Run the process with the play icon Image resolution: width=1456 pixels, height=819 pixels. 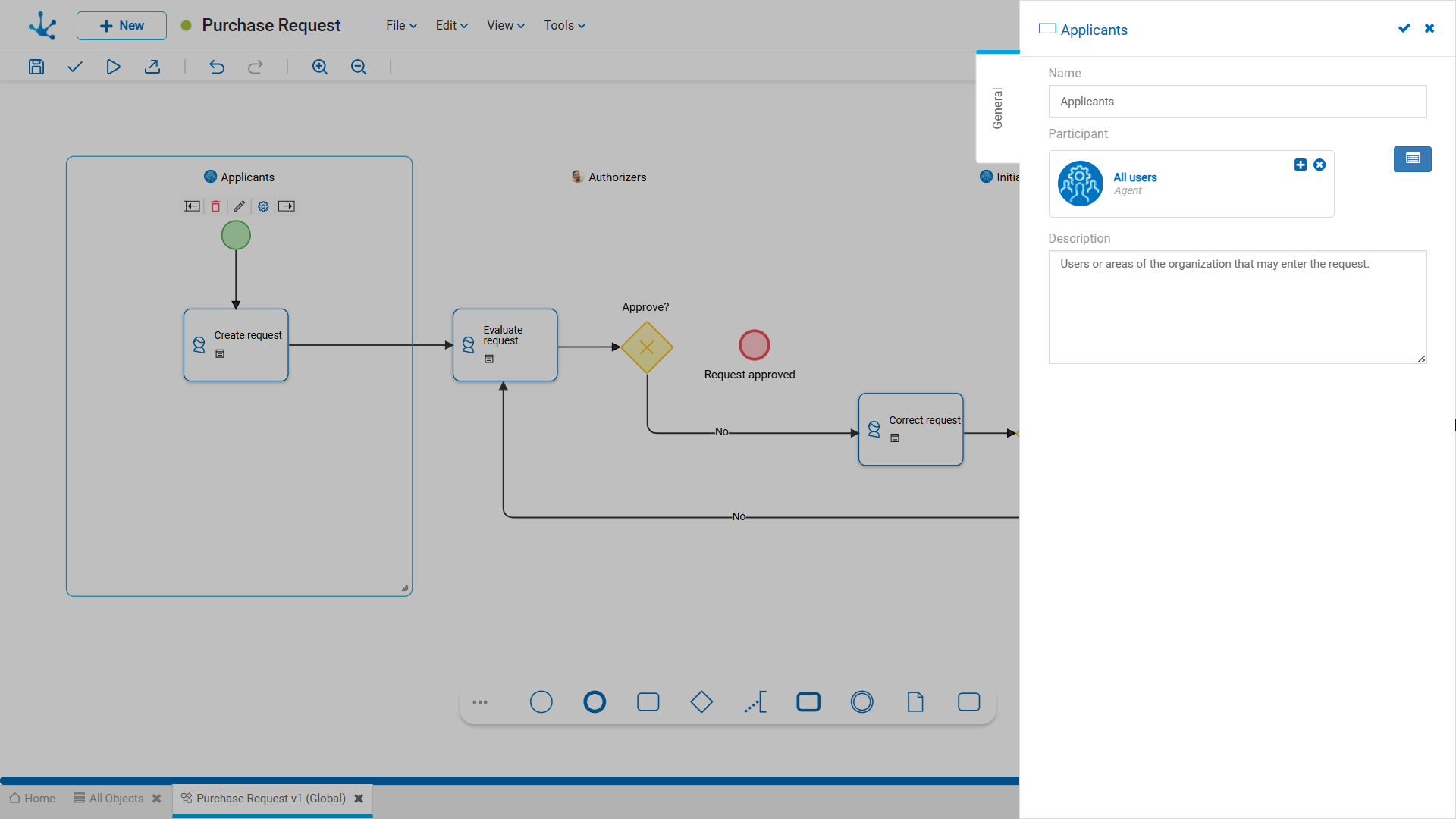113,67
